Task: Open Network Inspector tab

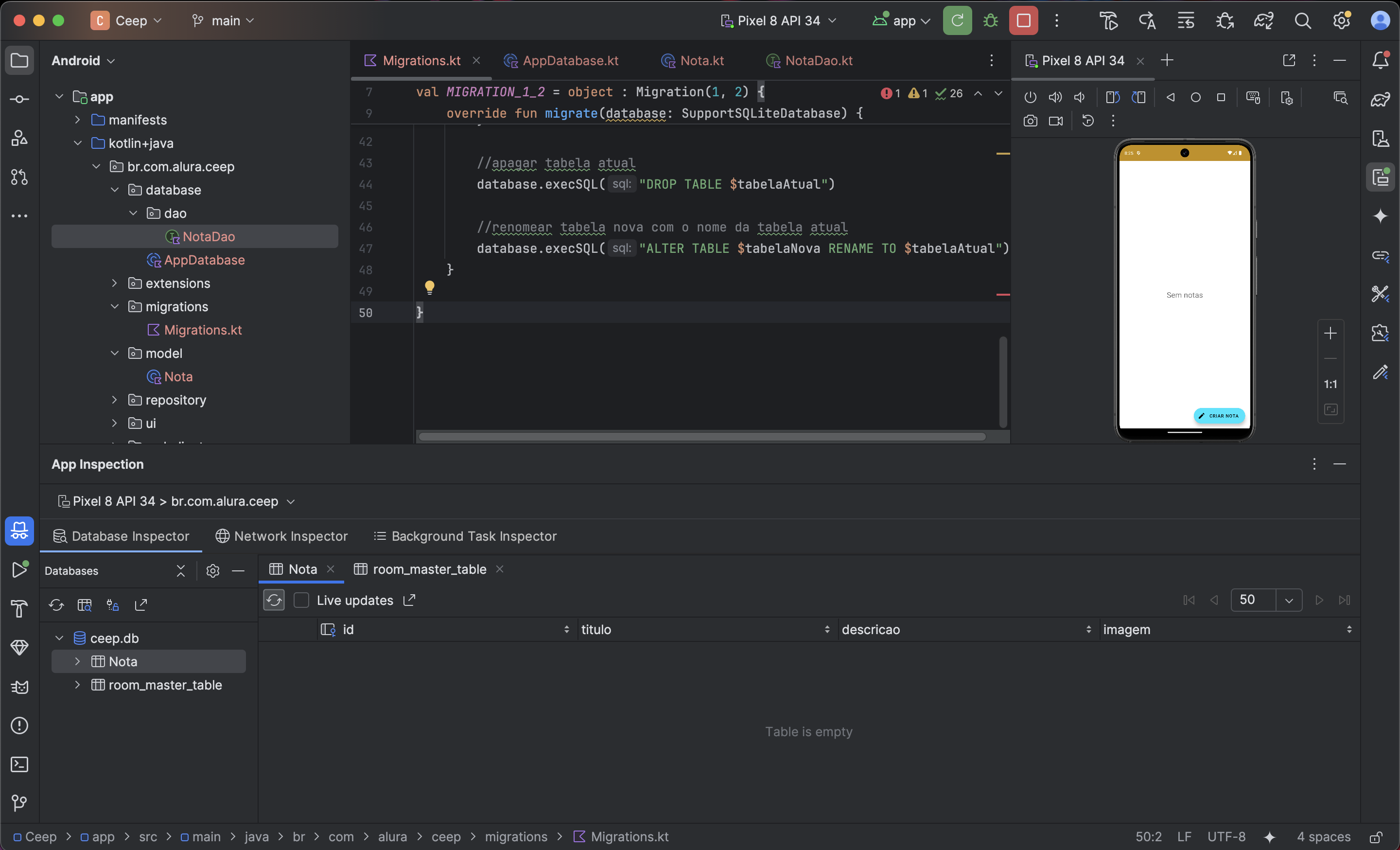Action: coord(282,536)
